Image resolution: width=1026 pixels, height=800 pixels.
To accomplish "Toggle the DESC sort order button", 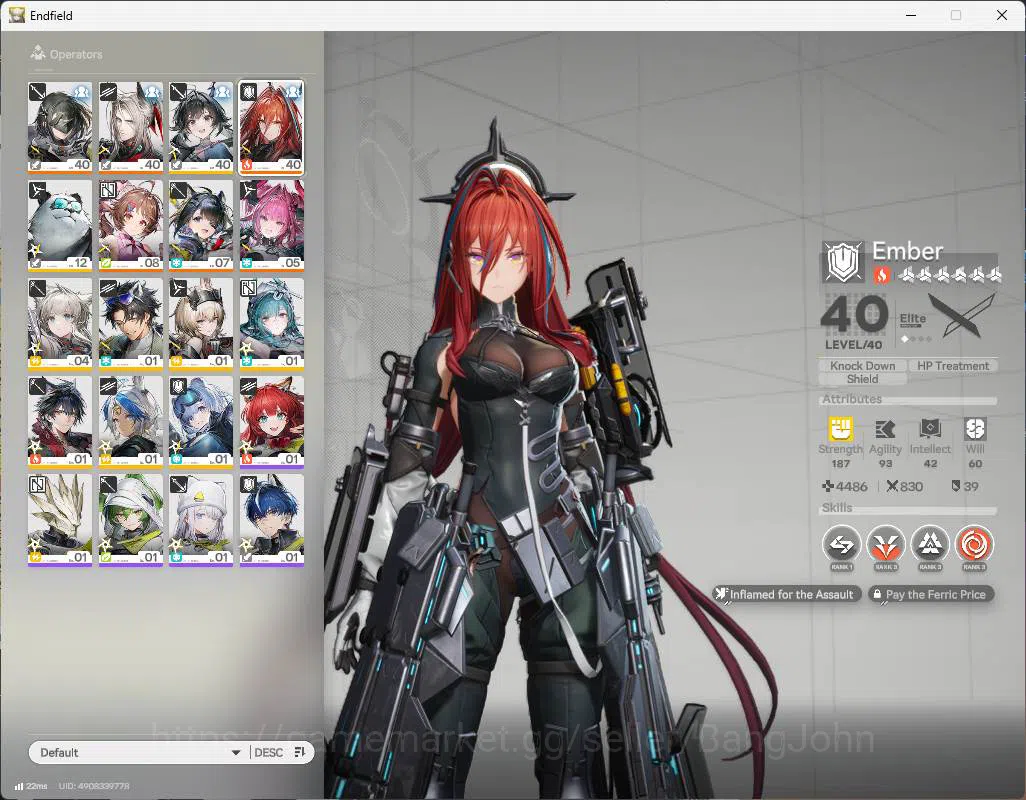I will (x=280, y=752).
